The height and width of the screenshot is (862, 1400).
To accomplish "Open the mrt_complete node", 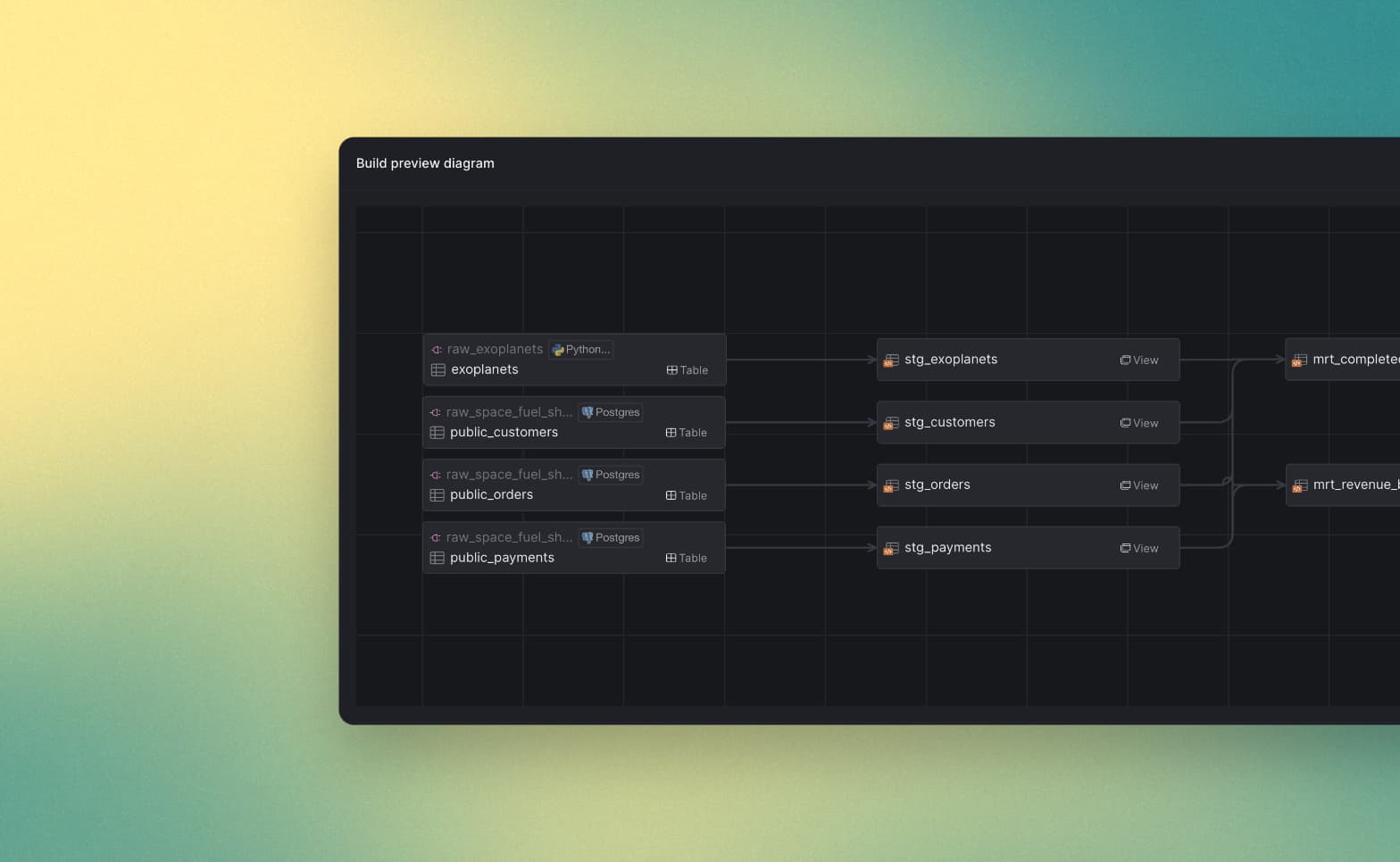I will pyautogui.click(x=1343, y=360).
